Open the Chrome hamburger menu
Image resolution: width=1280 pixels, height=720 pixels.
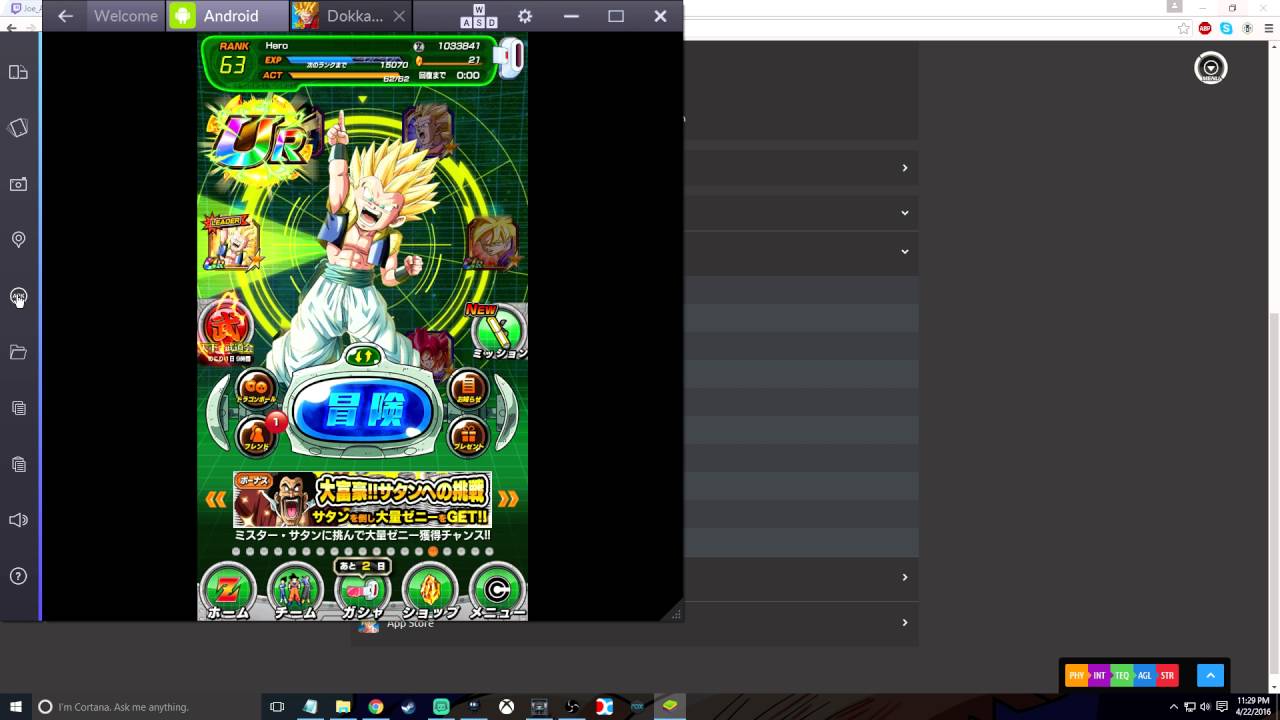(1267, 29)
